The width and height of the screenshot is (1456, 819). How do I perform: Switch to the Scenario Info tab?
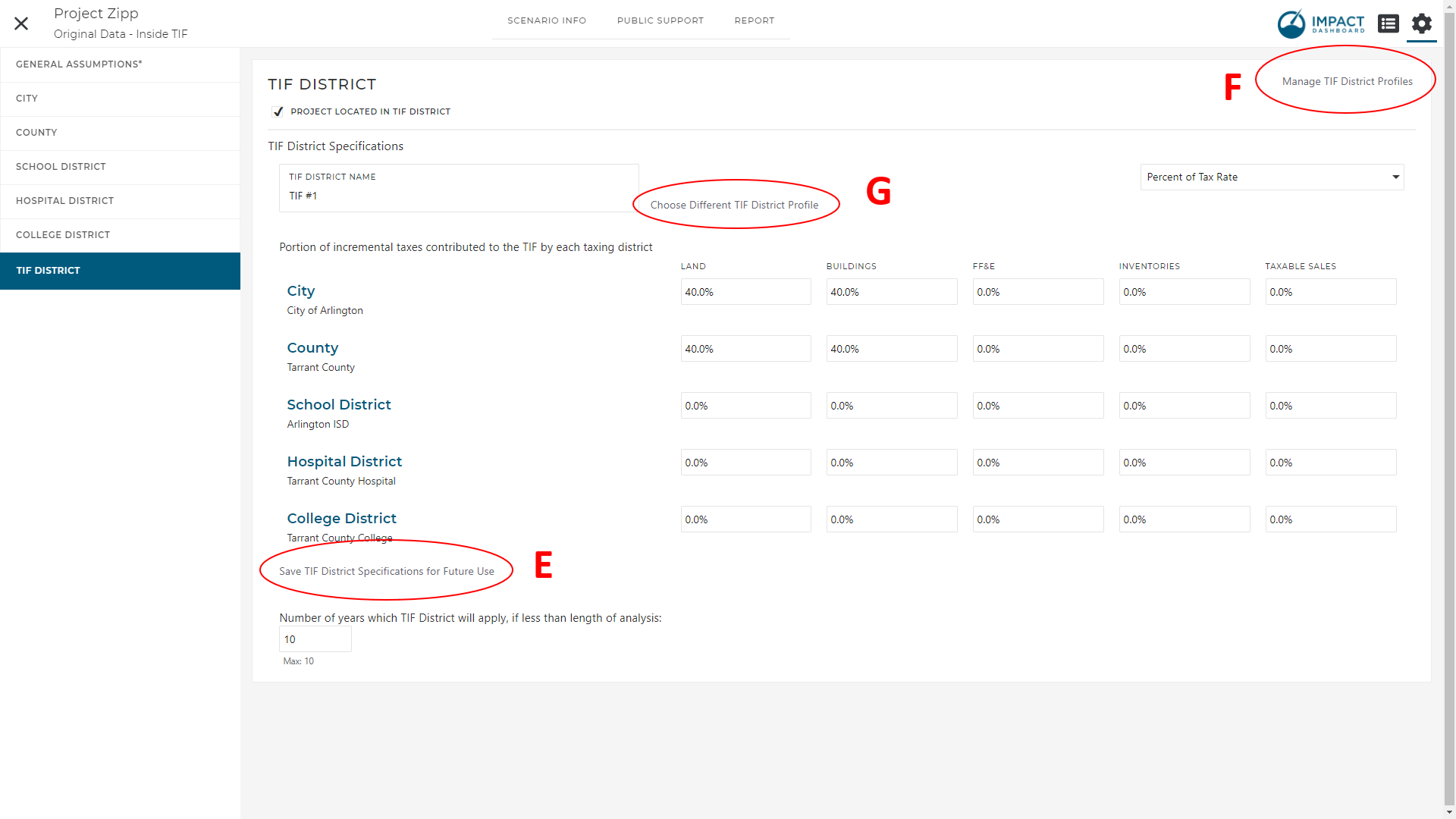pos(546,20)
